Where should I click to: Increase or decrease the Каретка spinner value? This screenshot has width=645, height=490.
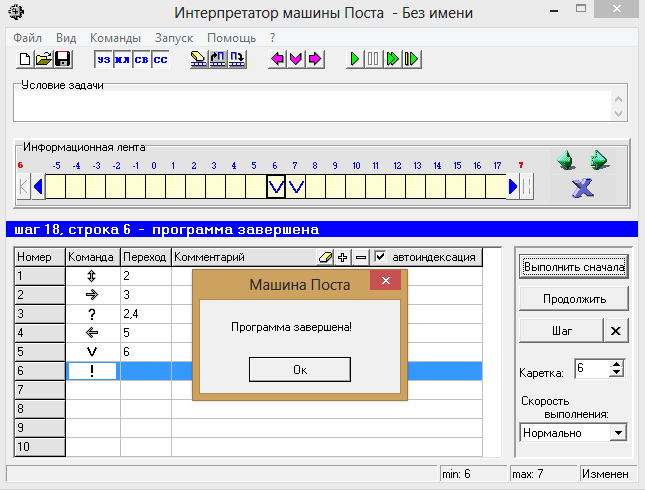[x=616, y=368]
